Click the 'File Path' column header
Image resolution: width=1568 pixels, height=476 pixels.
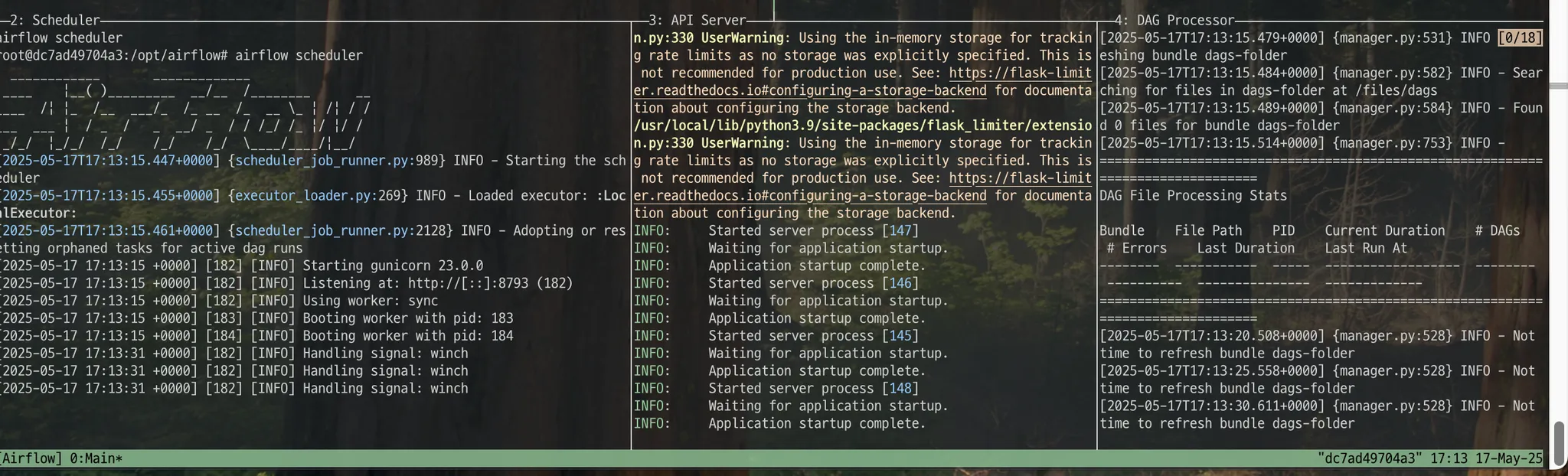pos(1208,231)
